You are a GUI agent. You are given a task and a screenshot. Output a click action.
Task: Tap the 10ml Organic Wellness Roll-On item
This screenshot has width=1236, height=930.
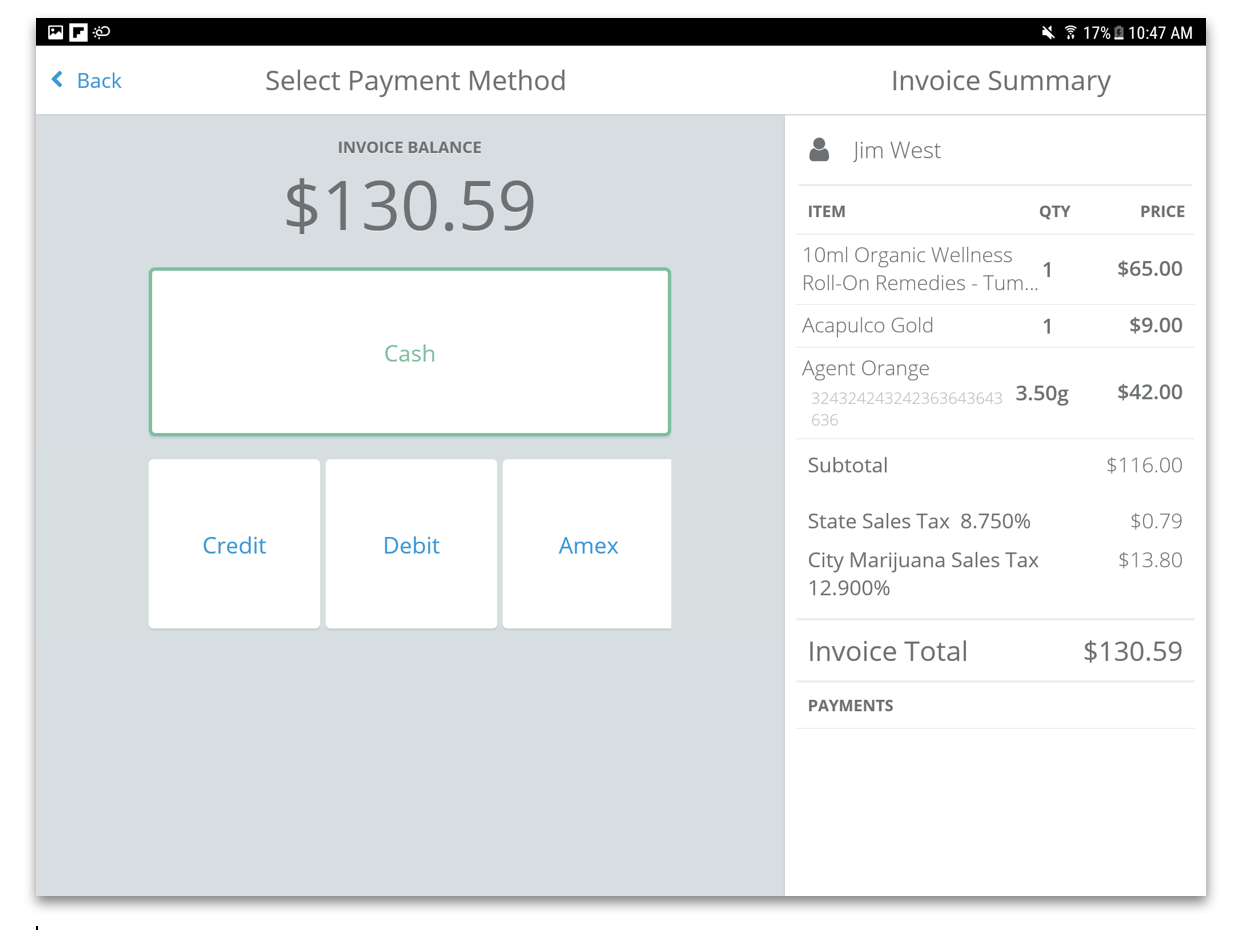click(x=918, y=269)
